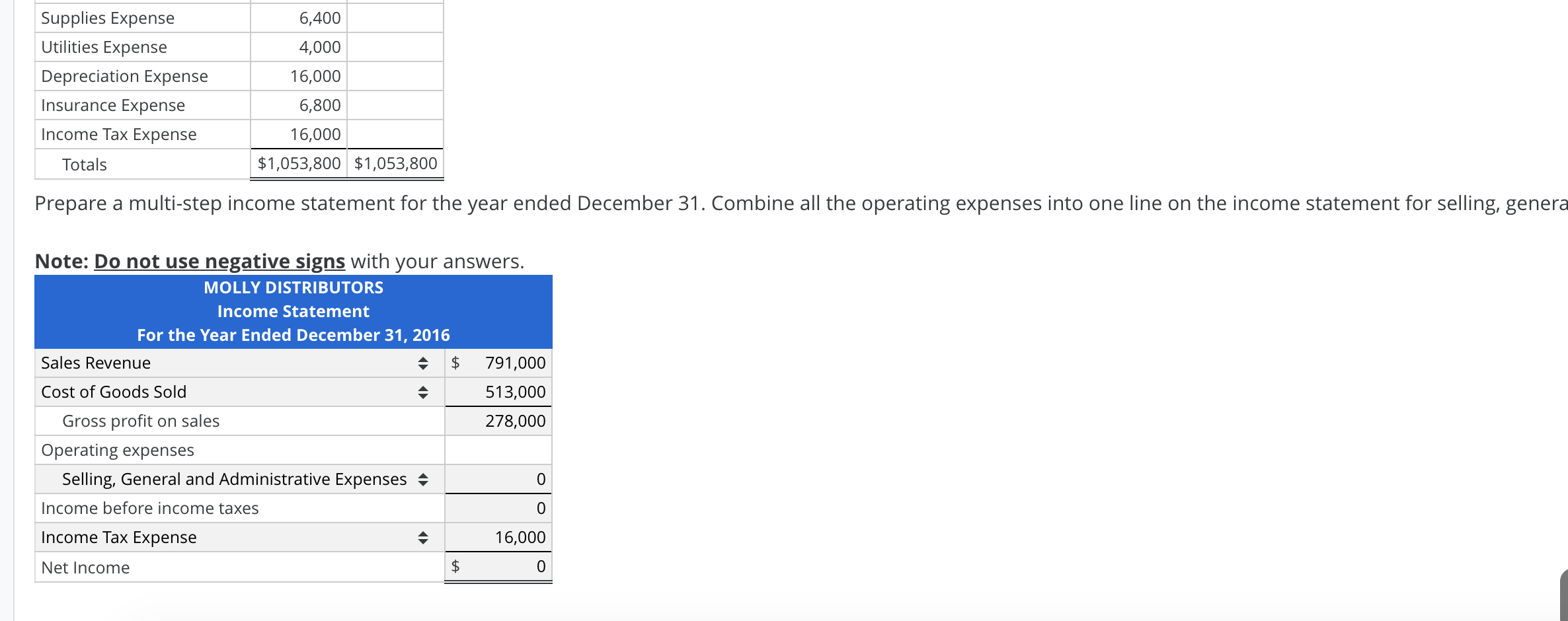The image size is (1568, 621).
Task: Click the MOLLY DISTRIBUTORS header title
Action: coord(293,288)
